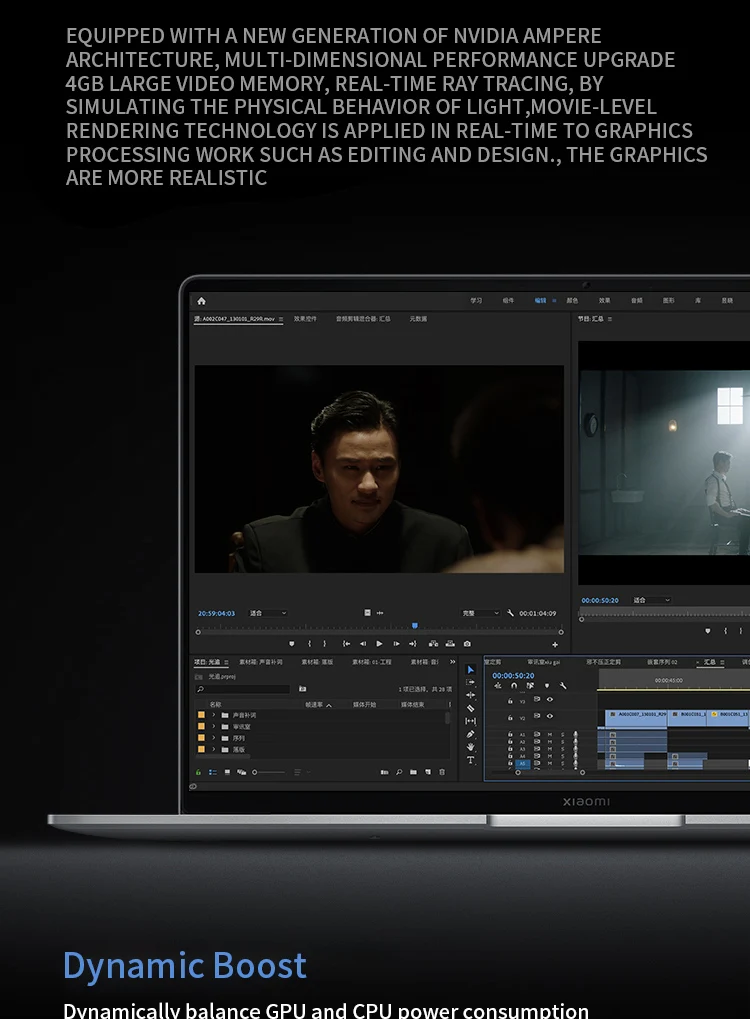This screenshot has height=1019, width=750.
Task: Expand the 声音补词 bin folder
Action: (x=213, y=715)
